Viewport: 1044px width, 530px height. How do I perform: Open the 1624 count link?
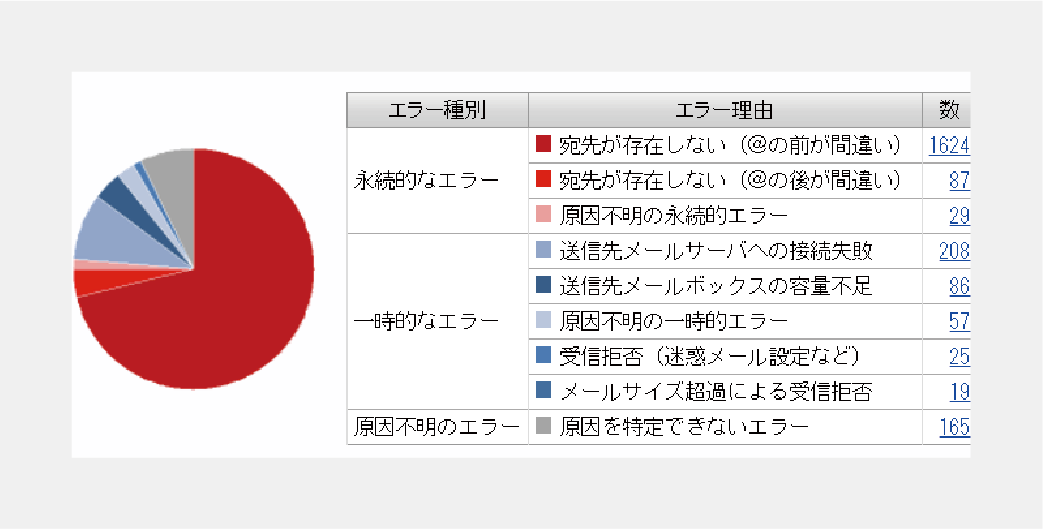tap(949, 145)
